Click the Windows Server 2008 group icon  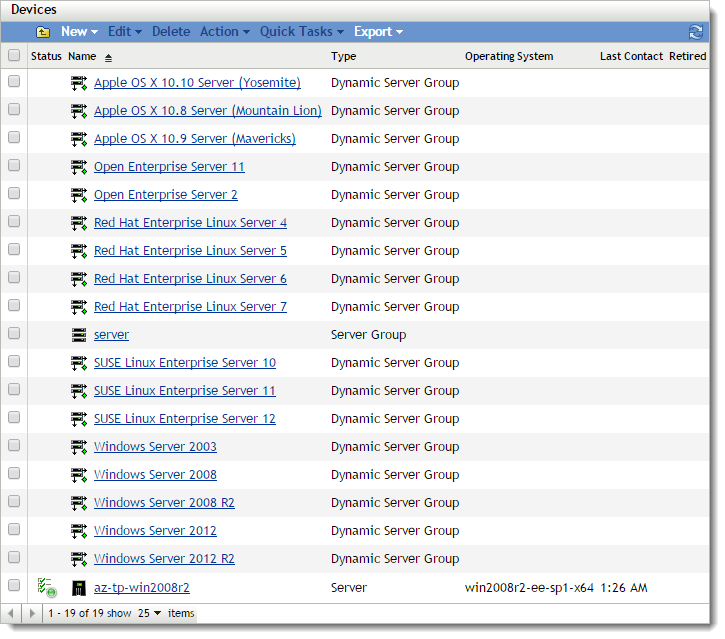79,475
